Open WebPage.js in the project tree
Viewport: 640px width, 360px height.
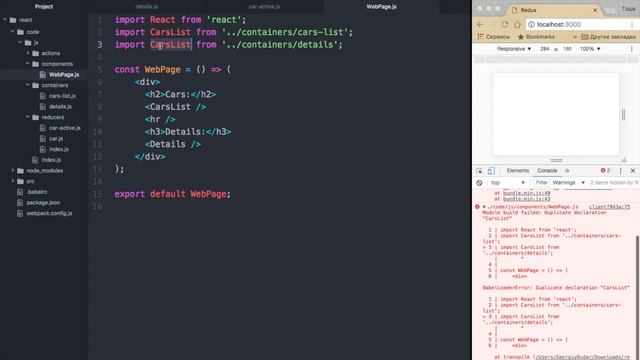coord(64,75)
